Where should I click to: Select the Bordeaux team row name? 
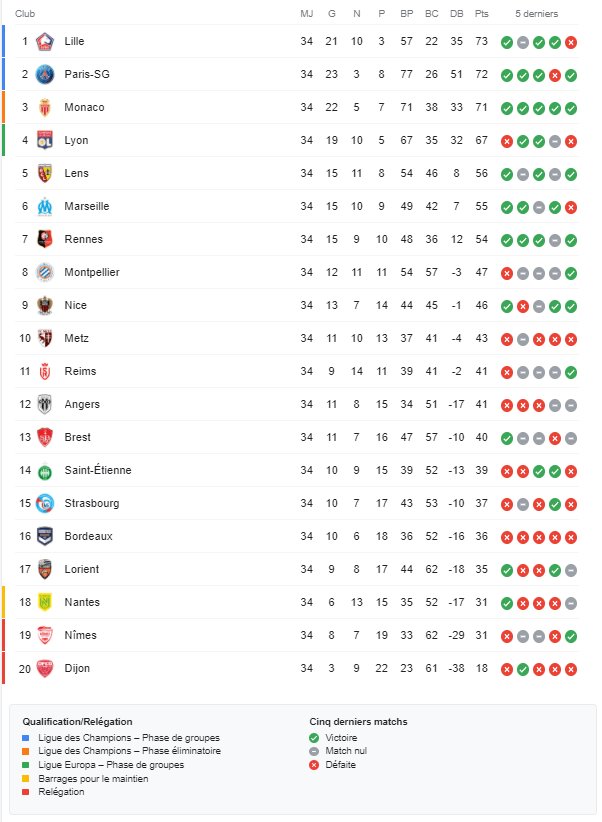tap(88, 536)
